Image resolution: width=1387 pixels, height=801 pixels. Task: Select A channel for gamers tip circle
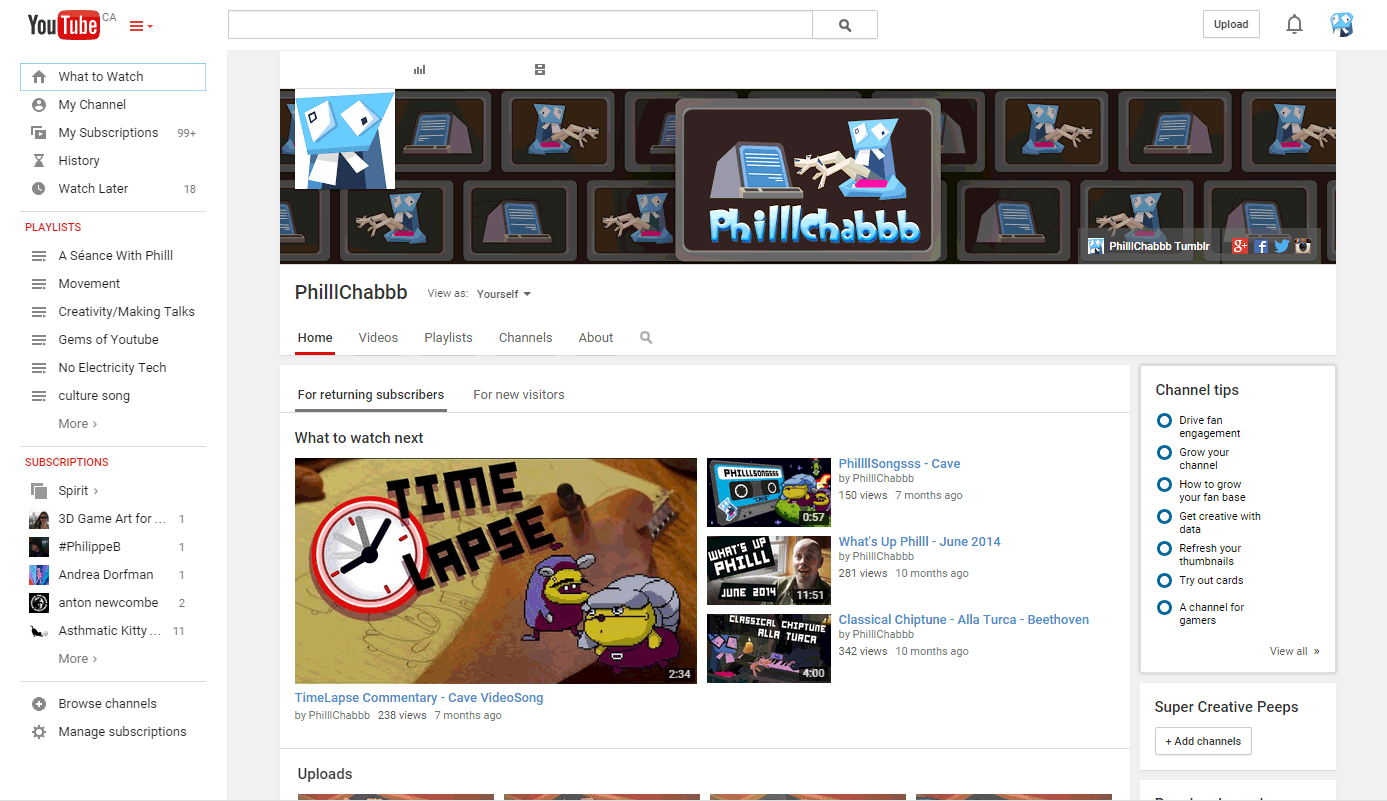click(1164, 608)
